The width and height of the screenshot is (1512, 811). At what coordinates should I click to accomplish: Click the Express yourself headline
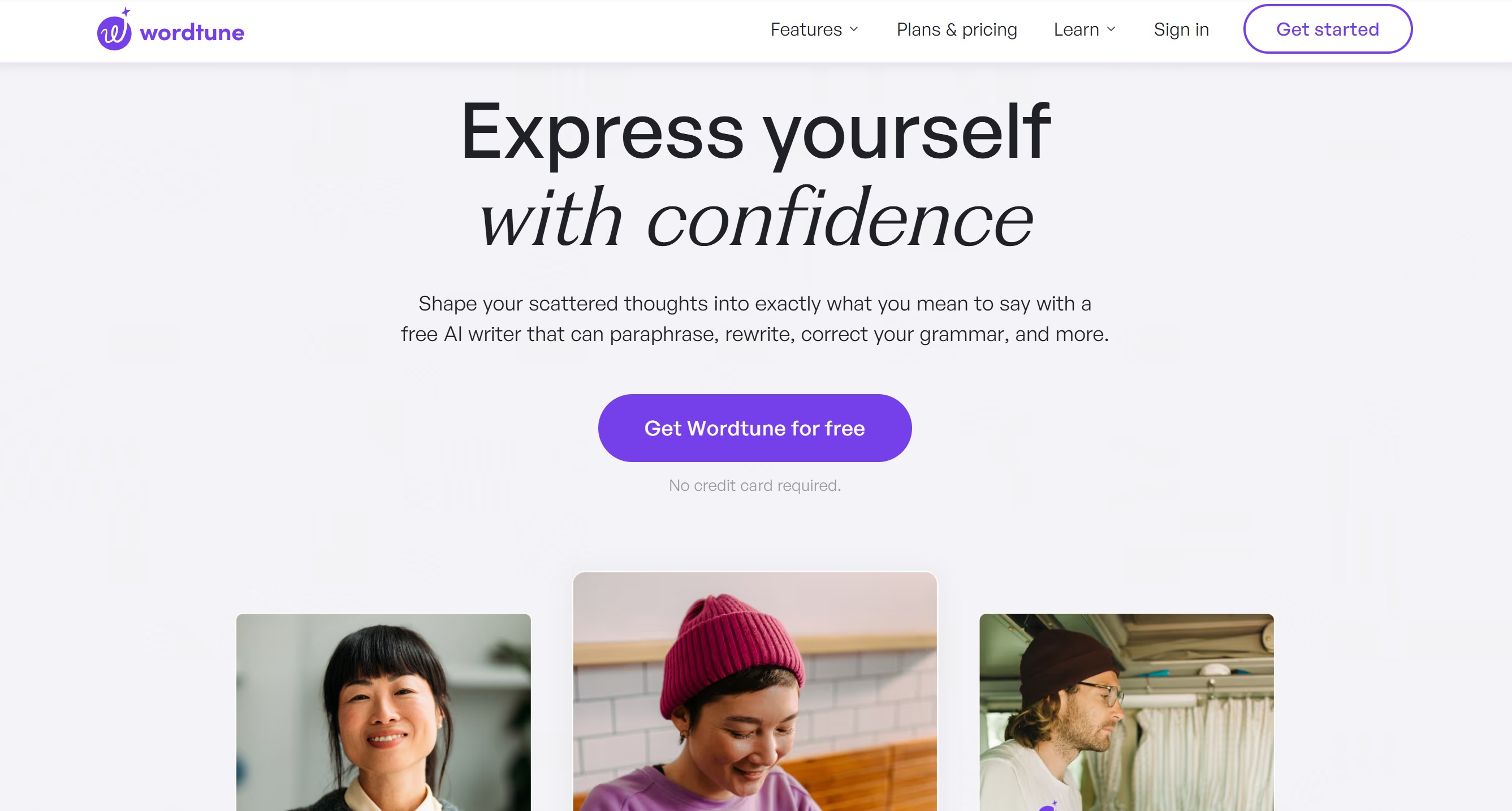[755, 132]
